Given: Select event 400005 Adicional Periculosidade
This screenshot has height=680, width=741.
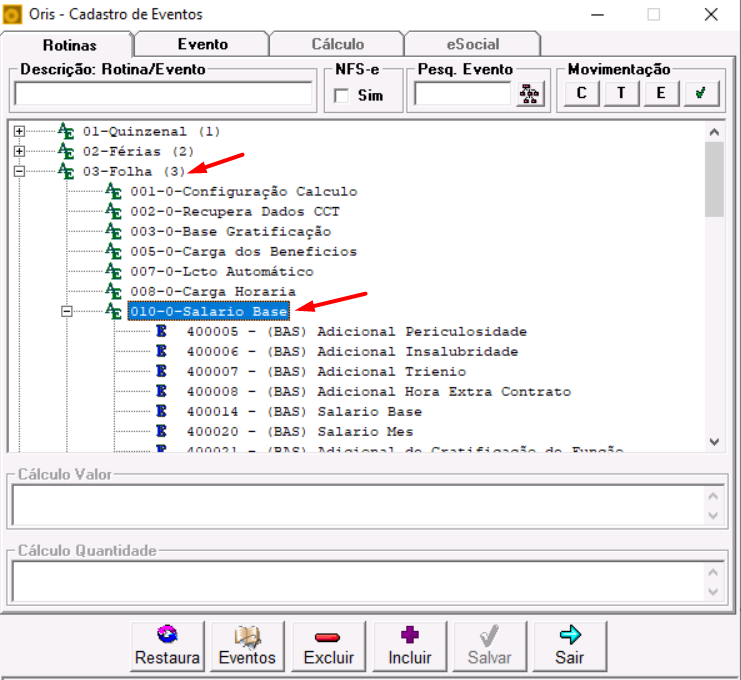Looking at the screenshot, I should coord(357,331).
